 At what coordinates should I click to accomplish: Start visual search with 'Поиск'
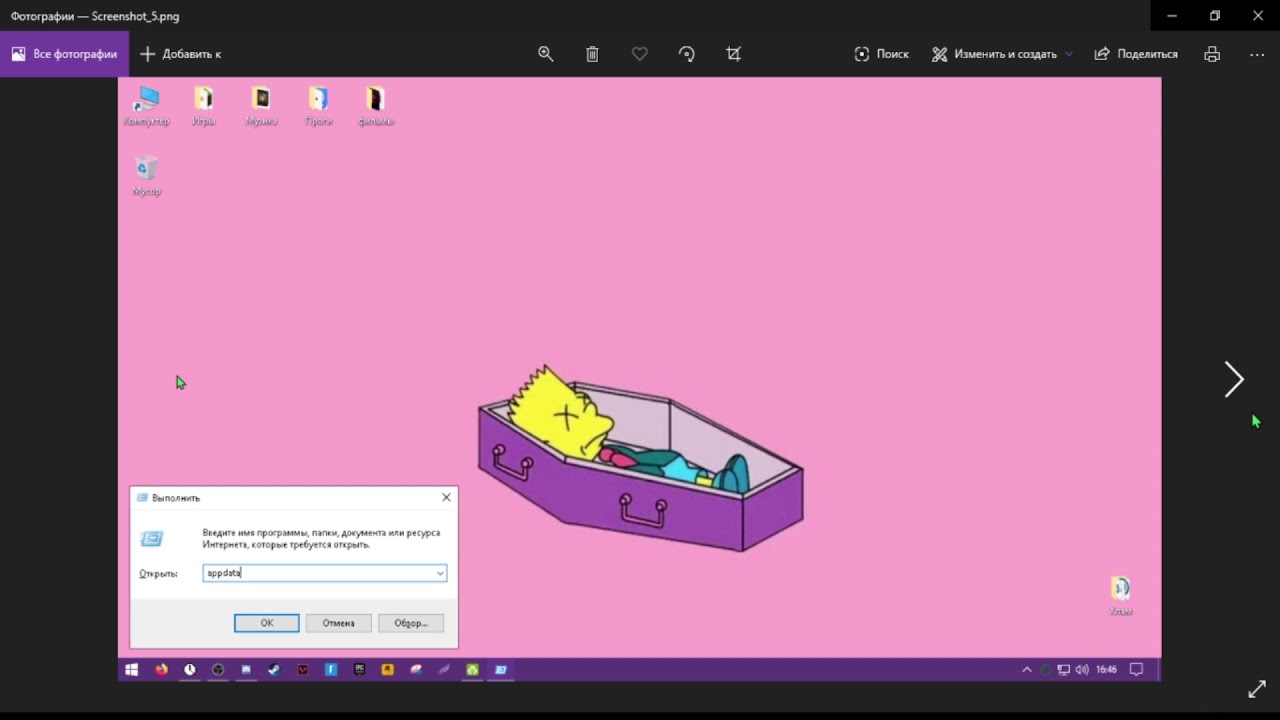881,54
